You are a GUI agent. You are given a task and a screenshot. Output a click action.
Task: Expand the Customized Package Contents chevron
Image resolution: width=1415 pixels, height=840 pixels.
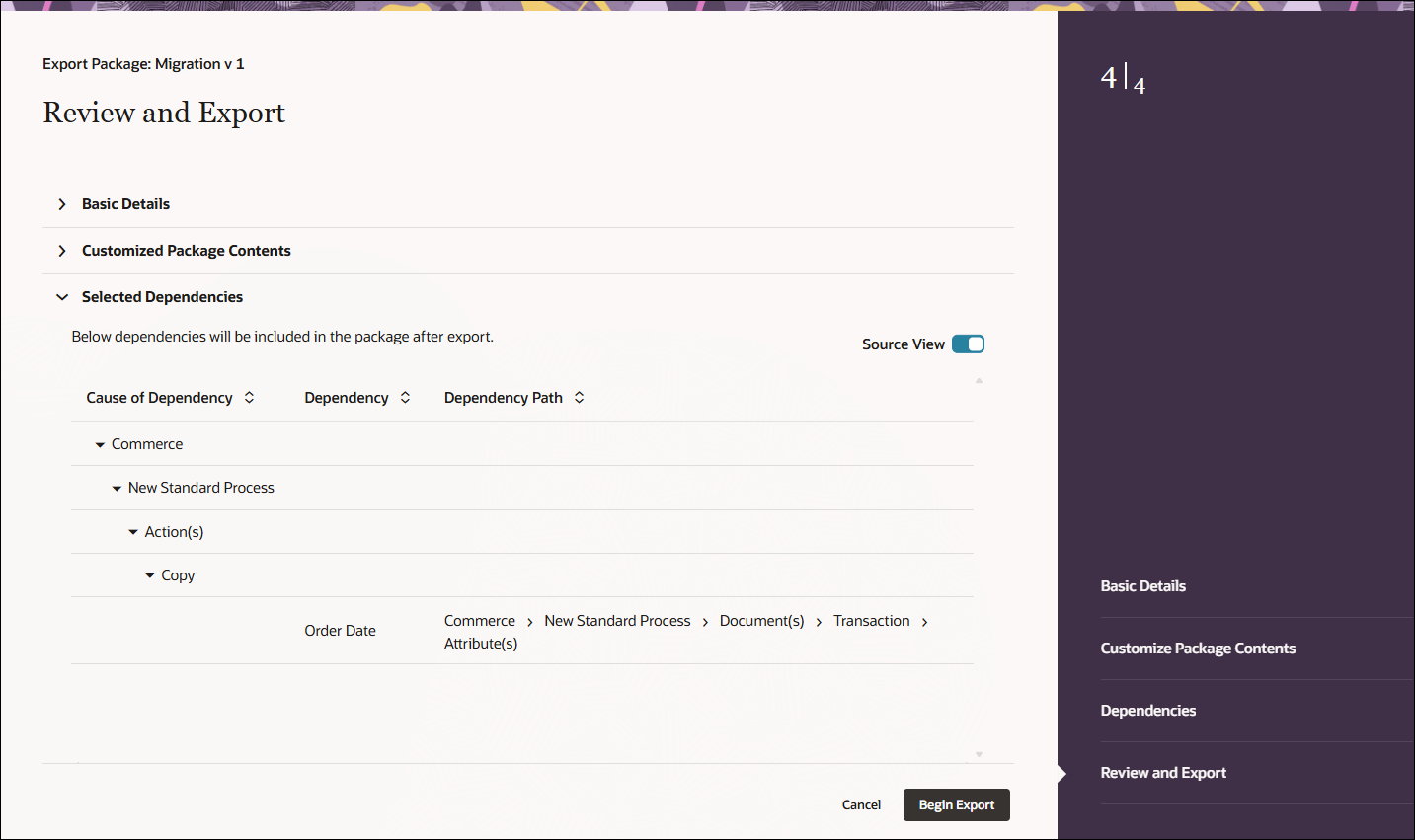62,251
